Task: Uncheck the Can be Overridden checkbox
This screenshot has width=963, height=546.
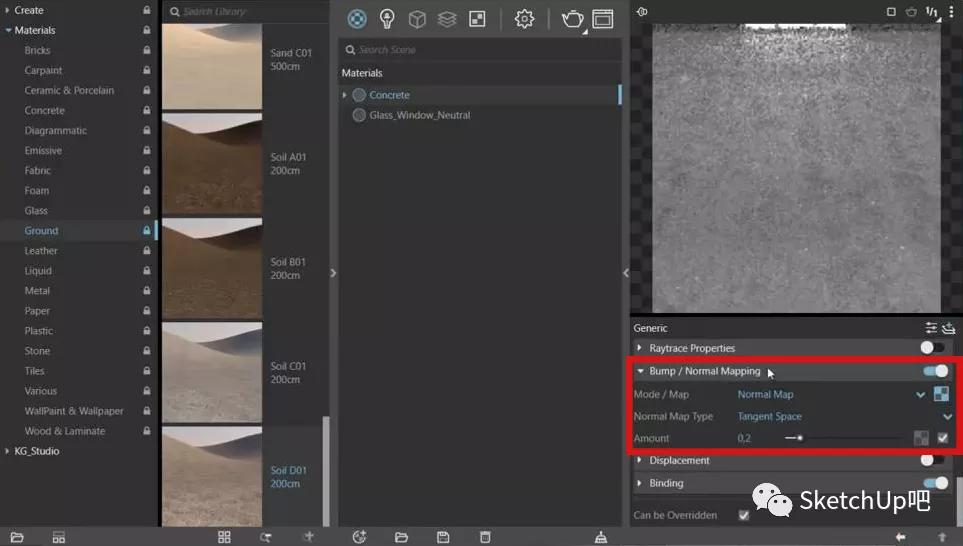Action: [x=743, y=515]
